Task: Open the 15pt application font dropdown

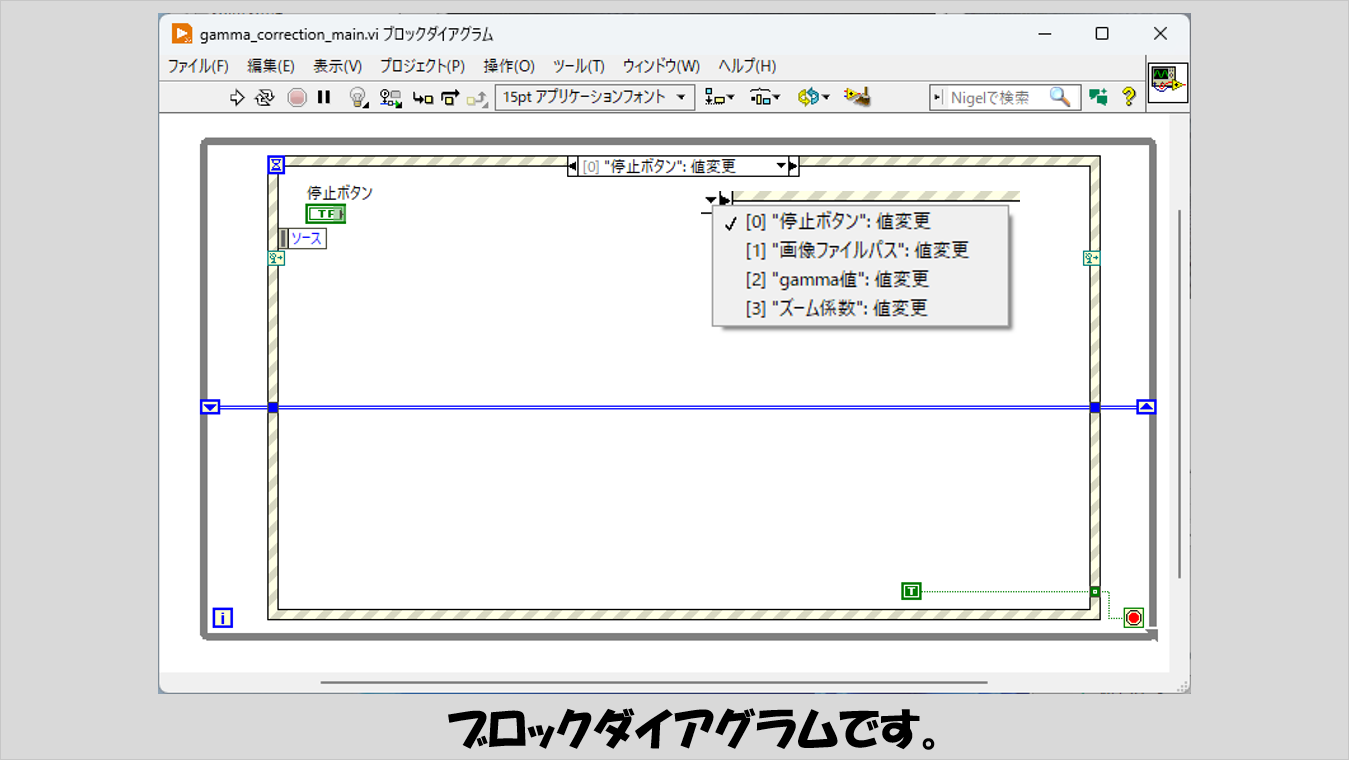Action: pyautogui.click(x=595, y=97)
